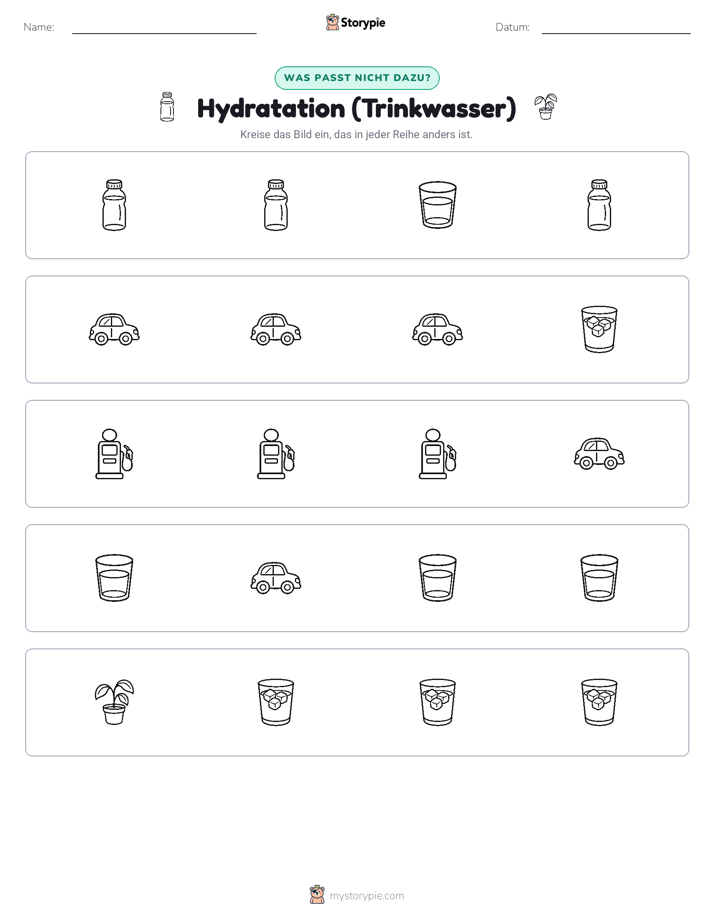Click the Datum line field
714x924 pixels.
point(616,27)
